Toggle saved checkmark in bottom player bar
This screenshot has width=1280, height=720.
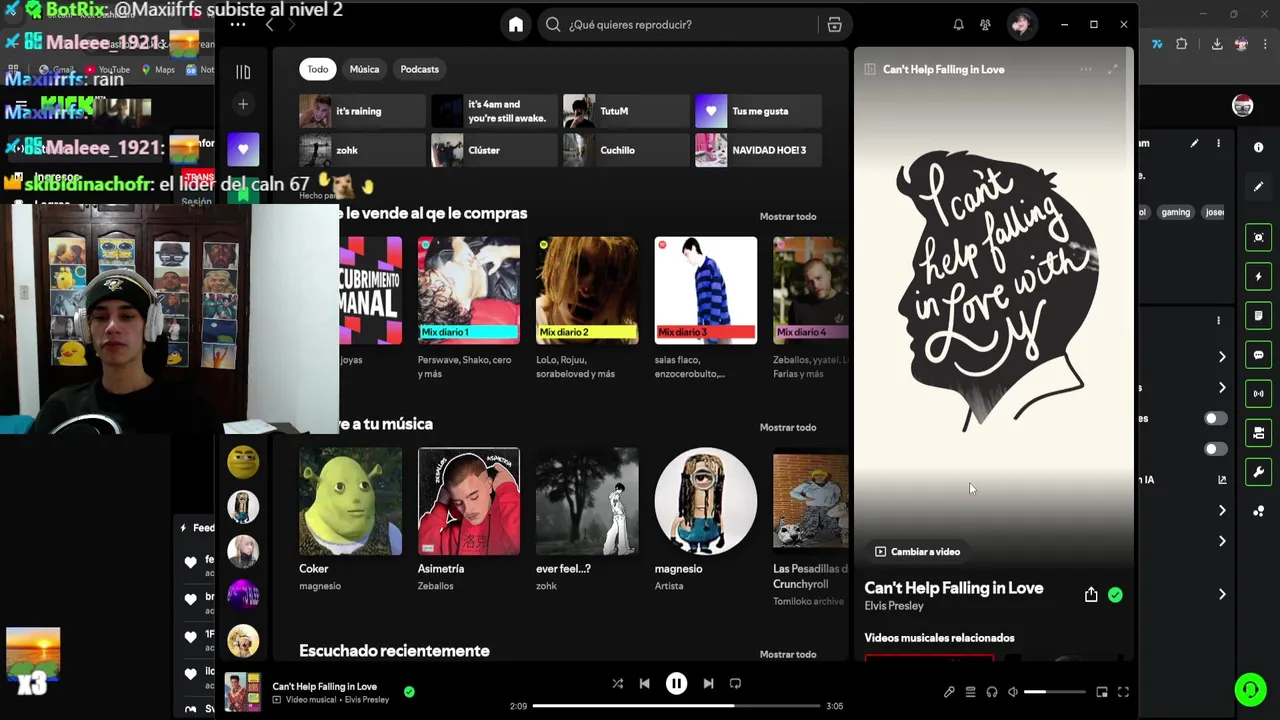pyautogui.click(x=409, y=691)
